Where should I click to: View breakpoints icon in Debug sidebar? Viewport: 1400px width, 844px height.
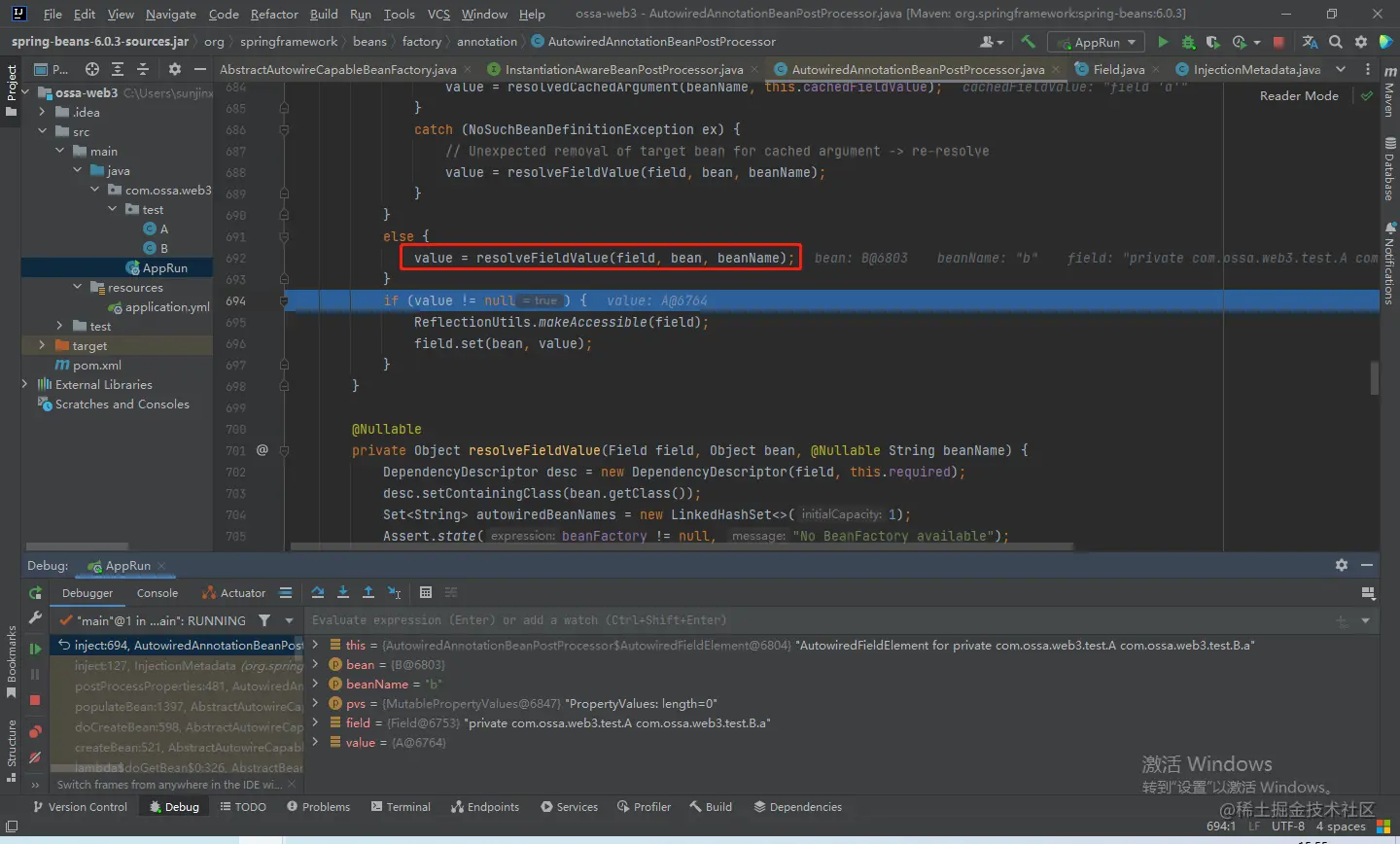[35, 731]
